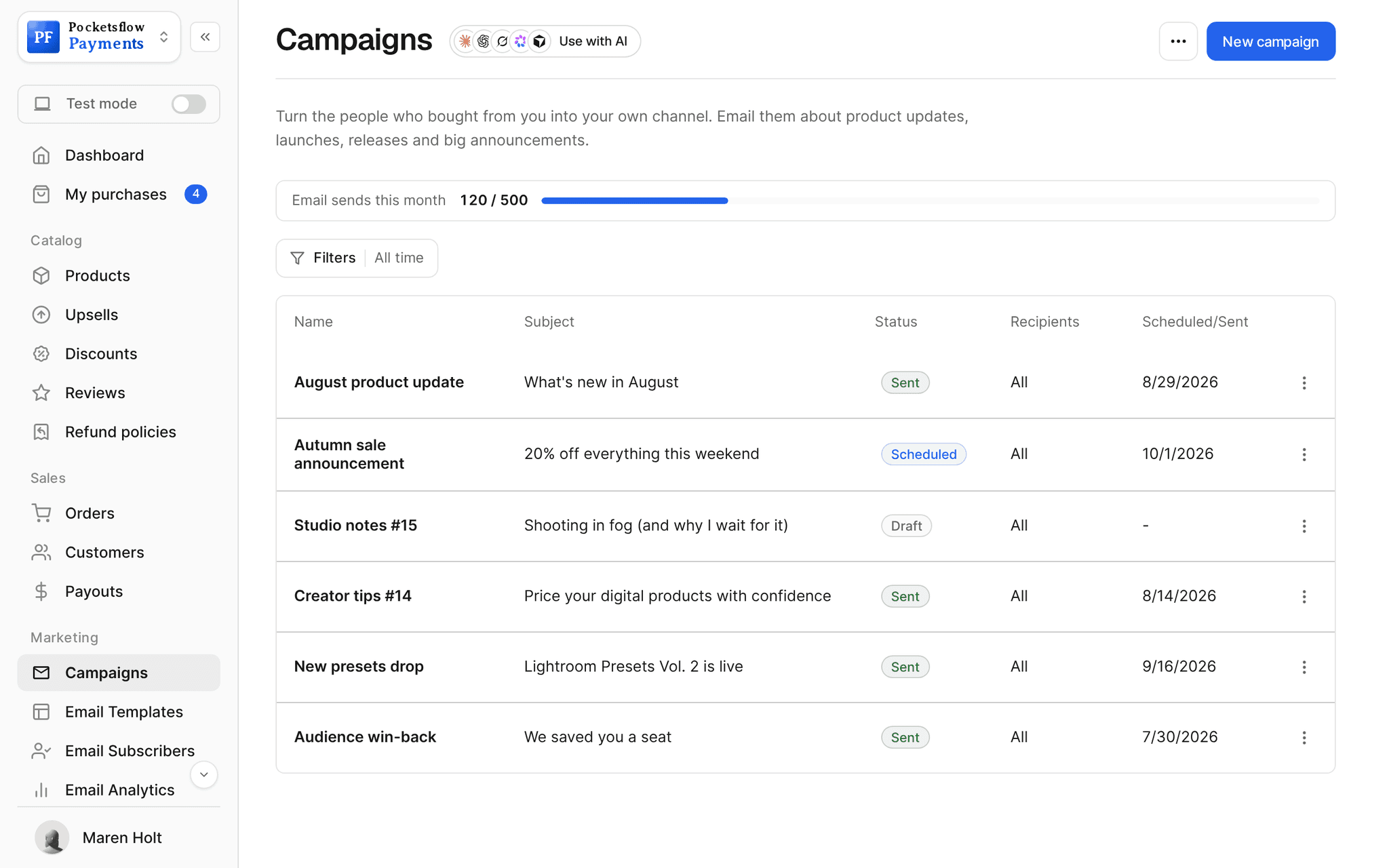Screen dimensions: 1389x868
Task: Open Dashboard from the sidebar
Action: coord(119,155)
